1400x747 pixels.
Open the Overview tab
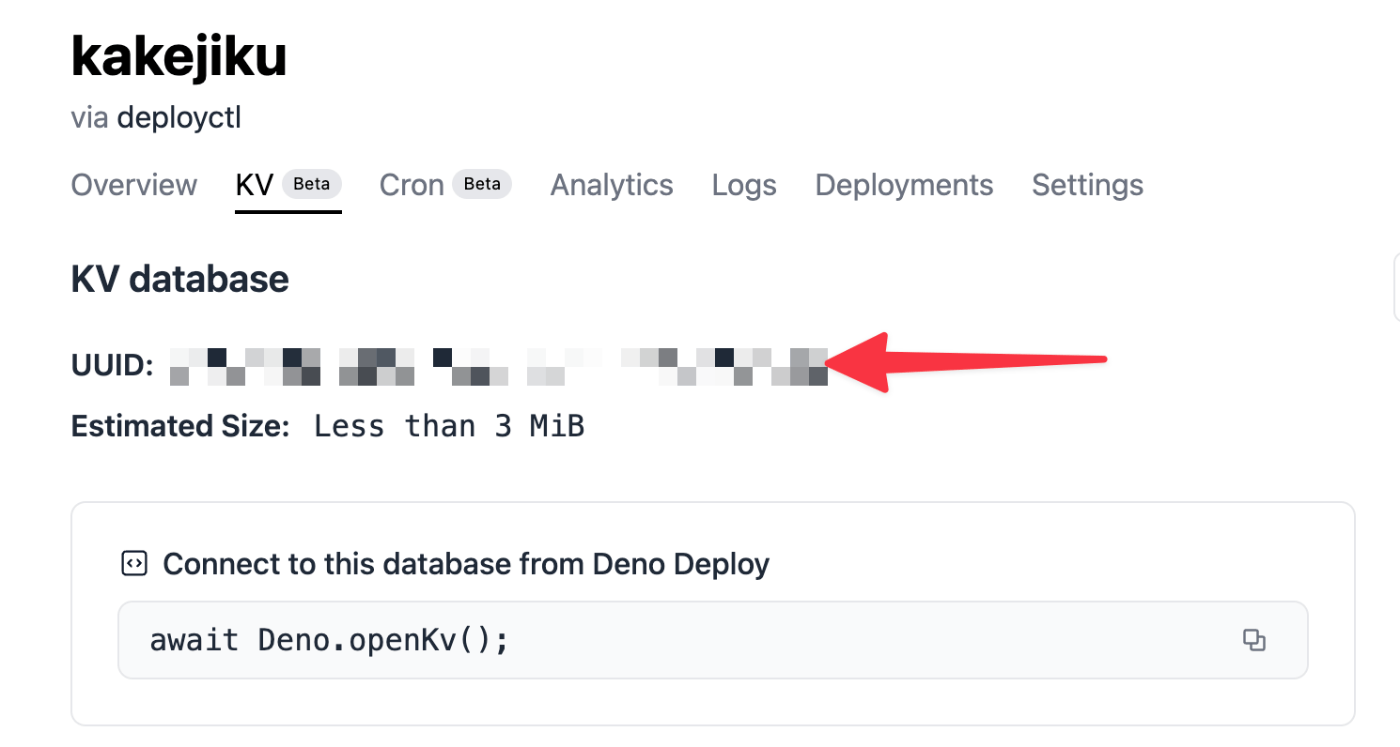[134, 185]
